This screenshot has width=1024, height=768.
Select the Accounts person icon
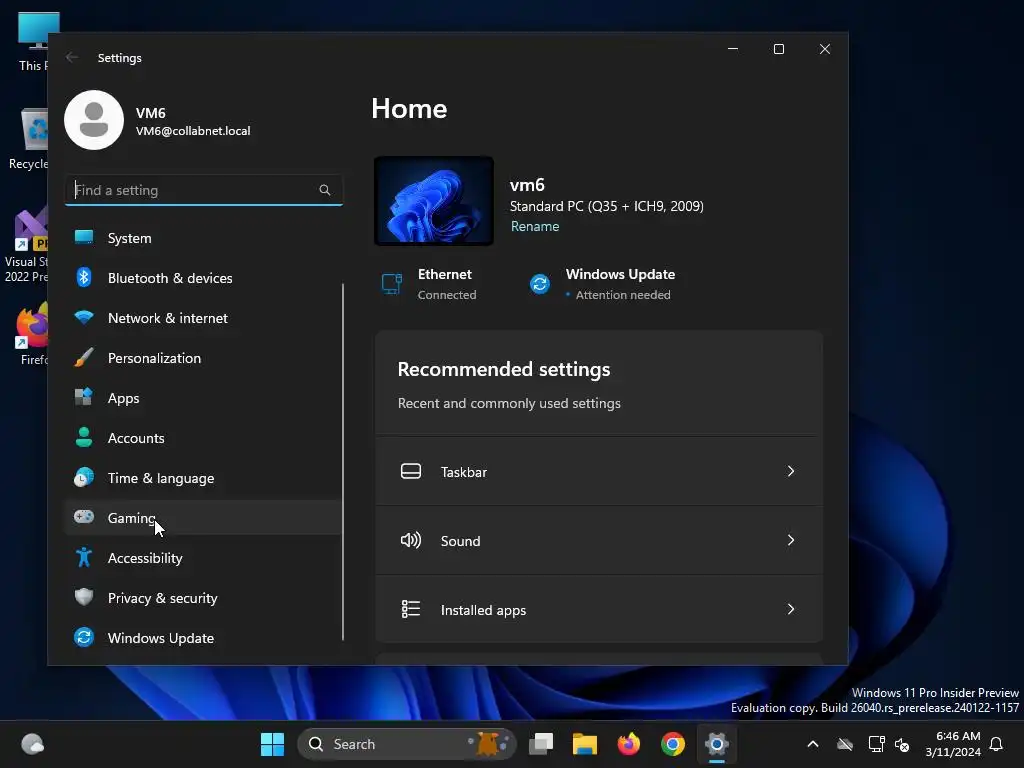pyautogui.click(x=84, y=437)
